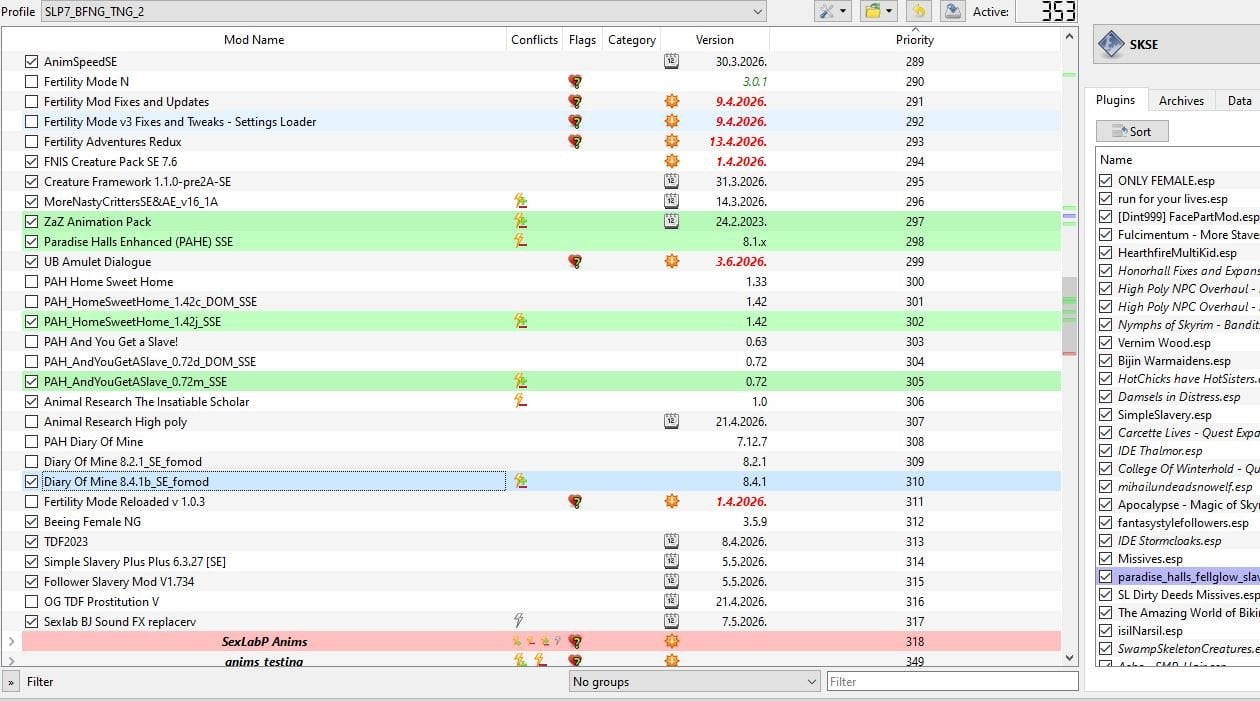Viewport: 1260px width, 701px height.
Task: Click the Flags column header
Action: 582,40
